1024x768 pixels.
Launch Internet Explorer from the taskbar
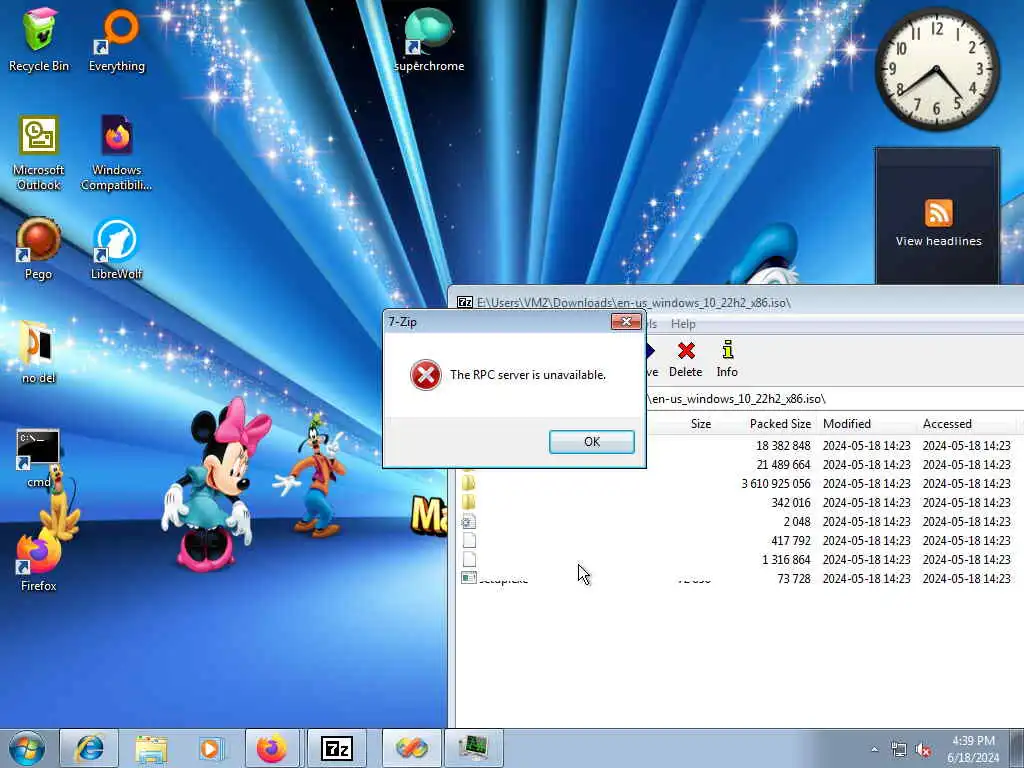pyautogui.click(x=89, y=748)
